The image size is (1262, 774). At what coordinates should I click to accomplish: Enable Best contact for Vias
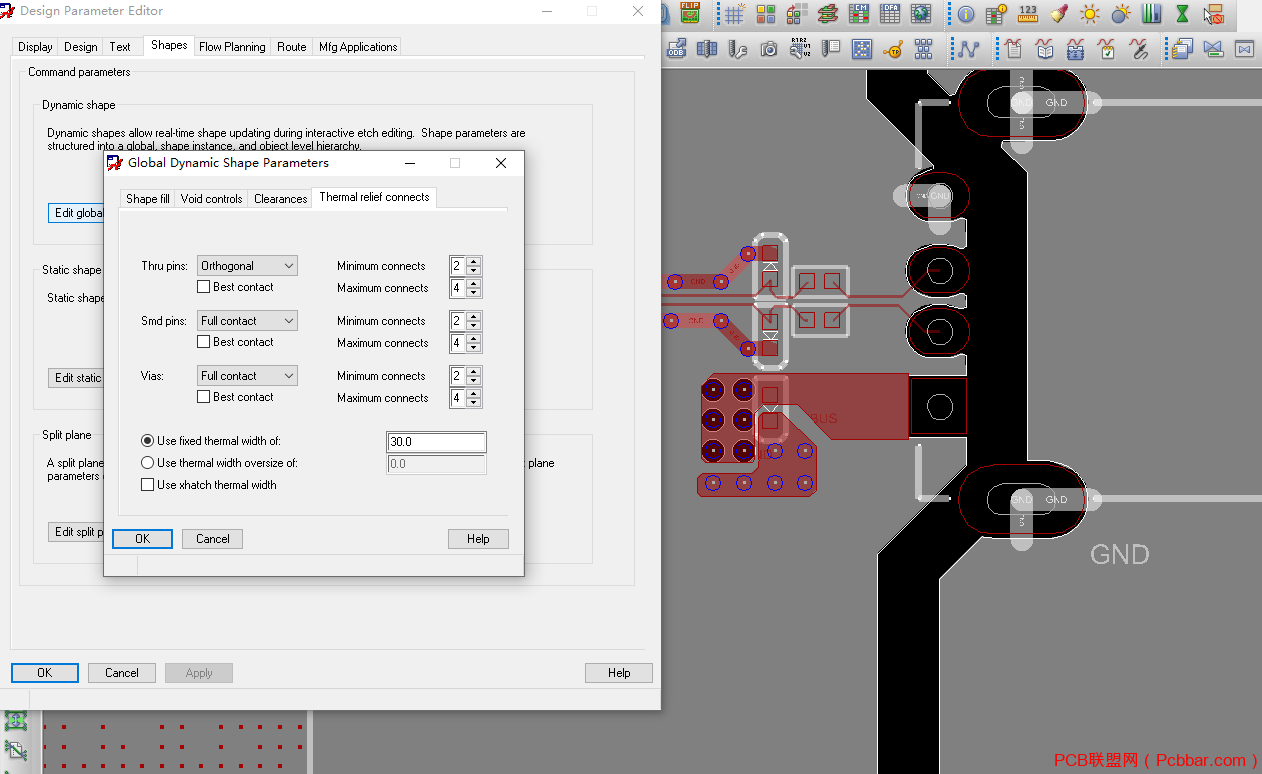(x=204, y=397)
